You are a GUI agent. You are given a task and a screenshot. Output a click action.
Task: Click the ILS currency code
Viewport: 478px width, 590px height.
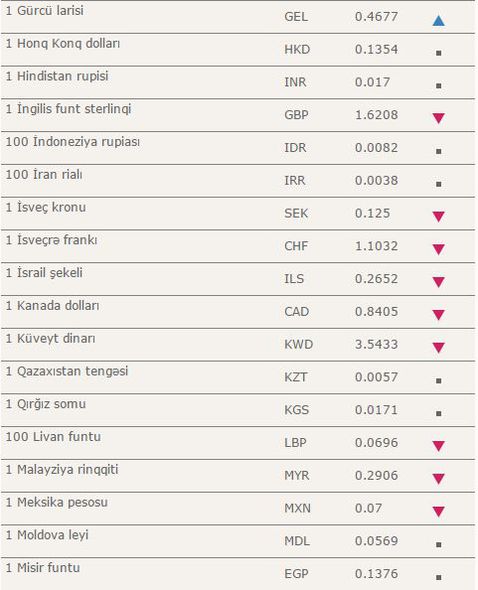point(294,279)
